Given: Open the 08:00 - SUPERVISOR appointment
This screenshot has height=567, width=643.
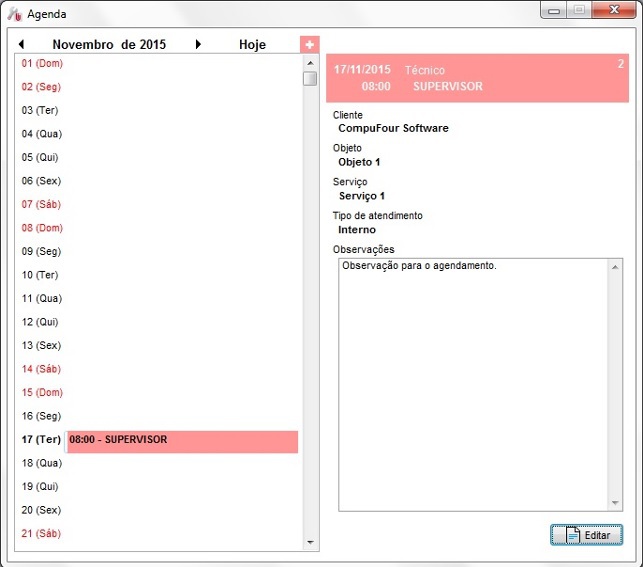Looking at the screenshot, I should pos(182,440).
